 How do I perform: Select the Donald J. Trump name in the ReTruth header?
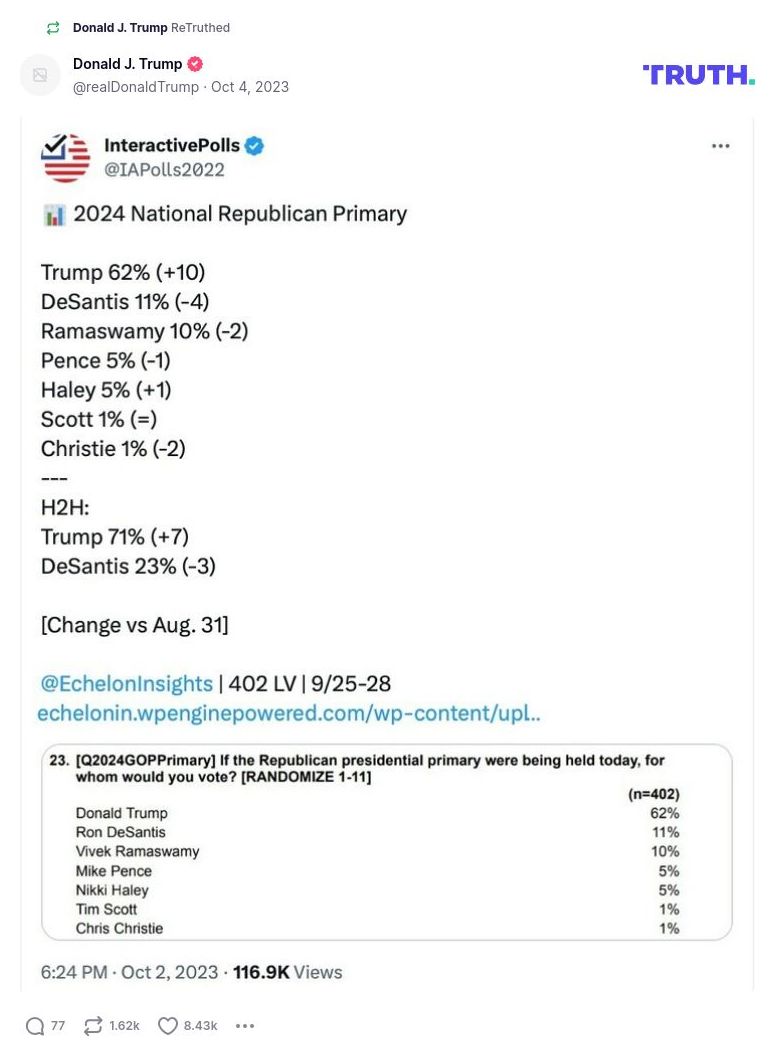[120, 28]
